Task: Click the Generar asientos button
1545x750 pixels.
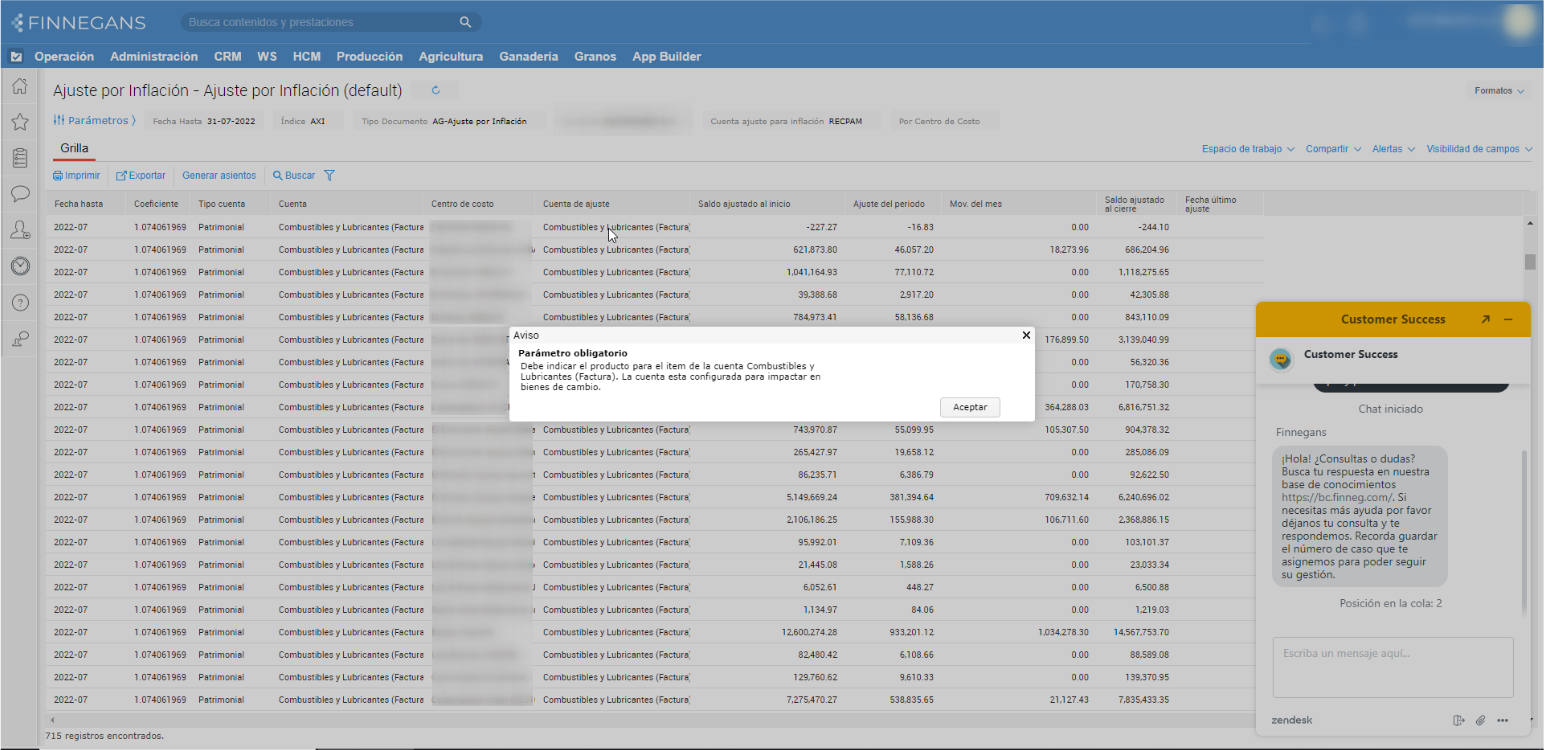Action: [219, 176]
